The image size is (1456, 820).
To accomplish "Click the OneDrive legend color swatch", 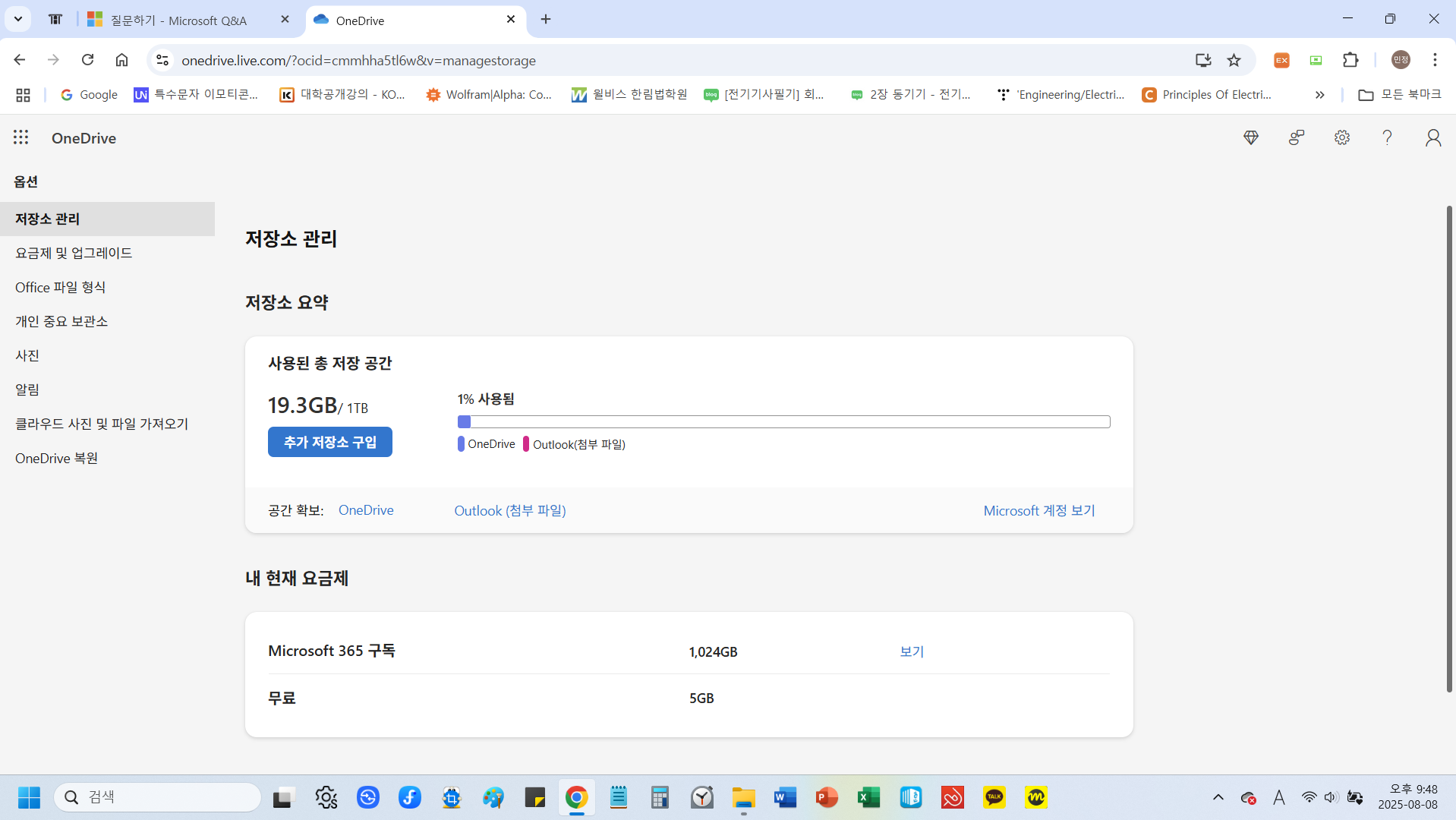I will coord(461,444).
